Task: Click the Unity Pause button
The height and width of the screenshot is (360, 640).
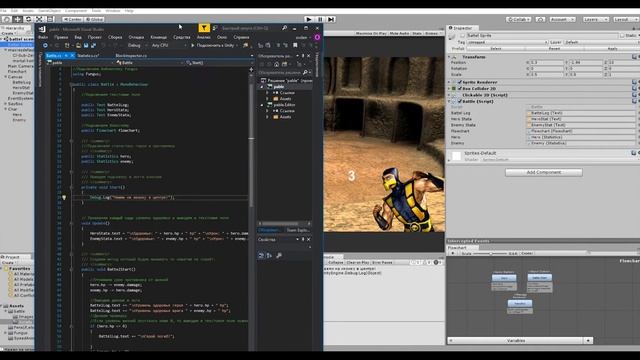Action: [320, 19]
